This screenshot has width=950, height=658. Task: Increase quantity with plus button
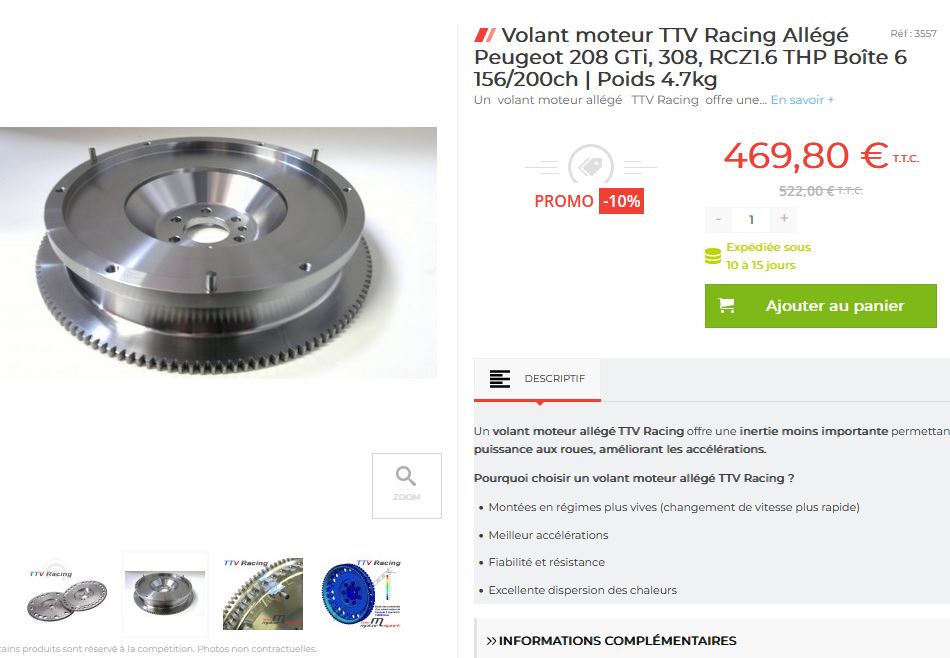point(784,219)
